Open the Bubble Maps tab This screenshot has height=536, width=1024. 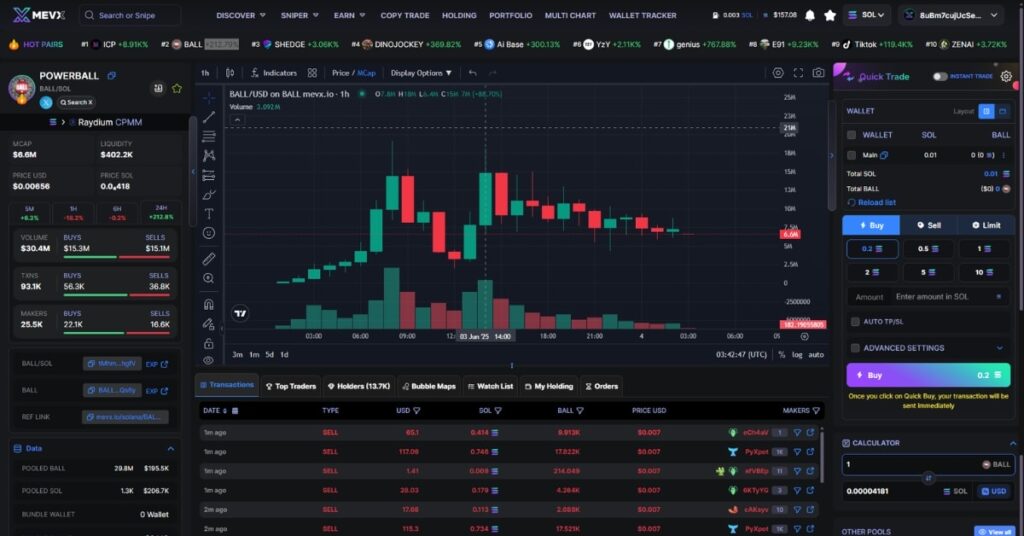428,386
